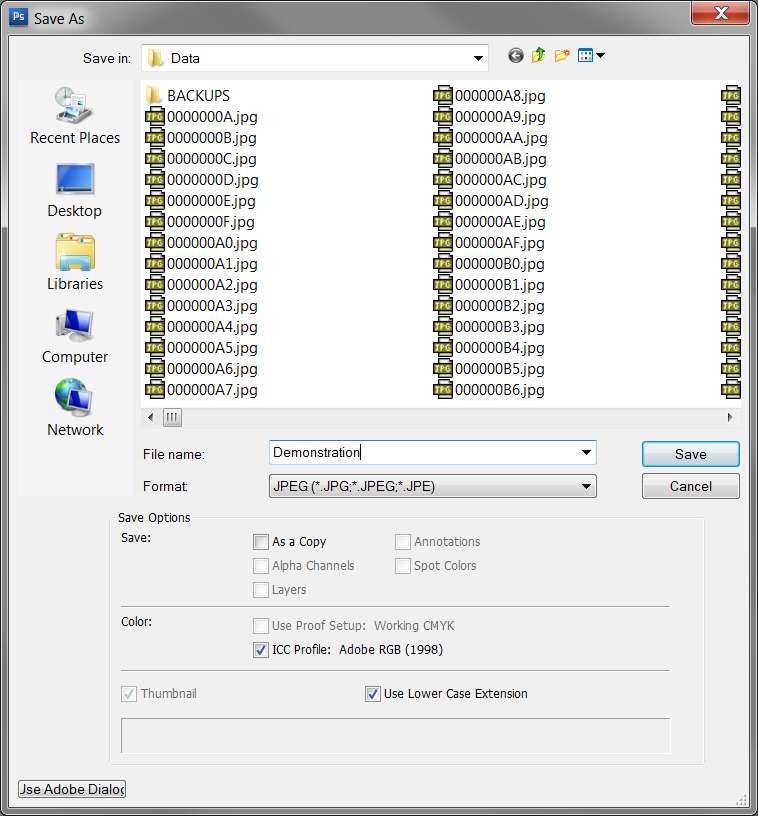Toggle the Alpha Channels checkbox

coord(261,566)
